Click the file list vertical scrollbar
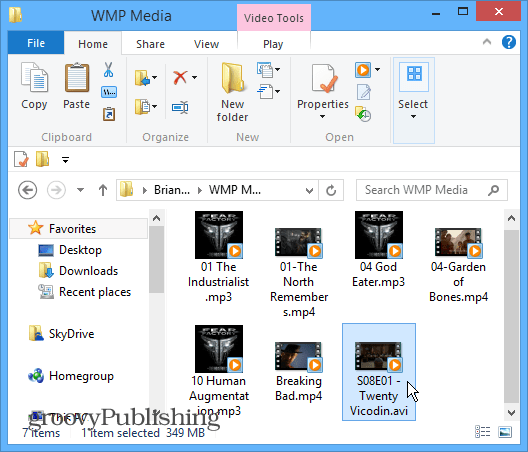This screenshot has width=528, height=452. coord(511,317)
